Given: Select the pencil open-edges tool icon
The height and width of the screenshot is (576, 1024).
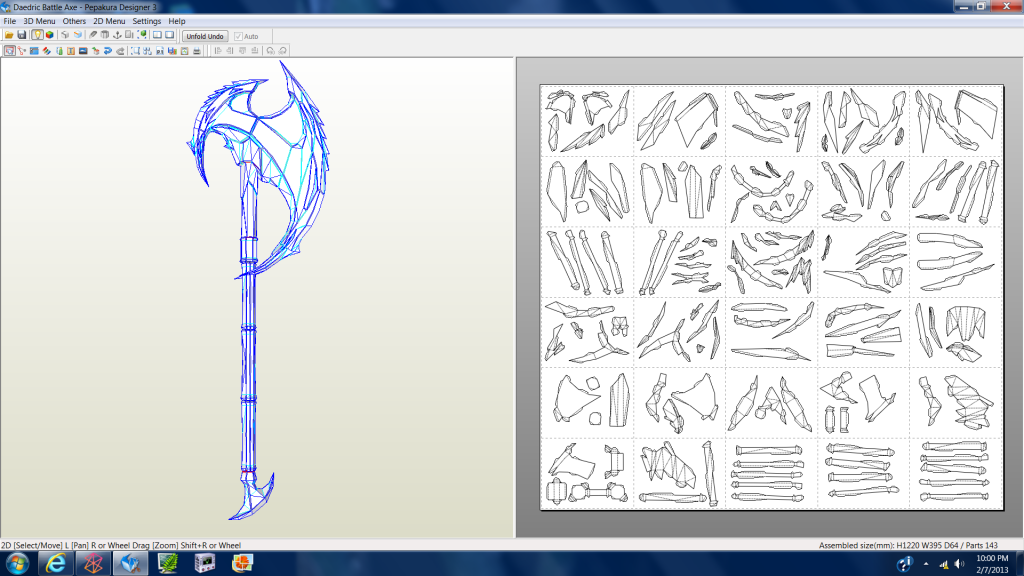Looking at the screenshot, I should pos(93,35).
